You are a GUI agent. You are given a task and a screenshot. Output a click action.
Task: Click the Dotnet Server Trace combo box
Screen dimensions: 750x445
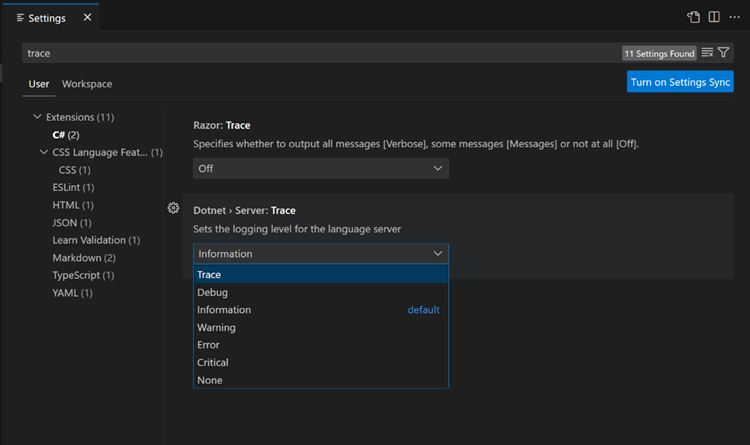click(320, 254)
